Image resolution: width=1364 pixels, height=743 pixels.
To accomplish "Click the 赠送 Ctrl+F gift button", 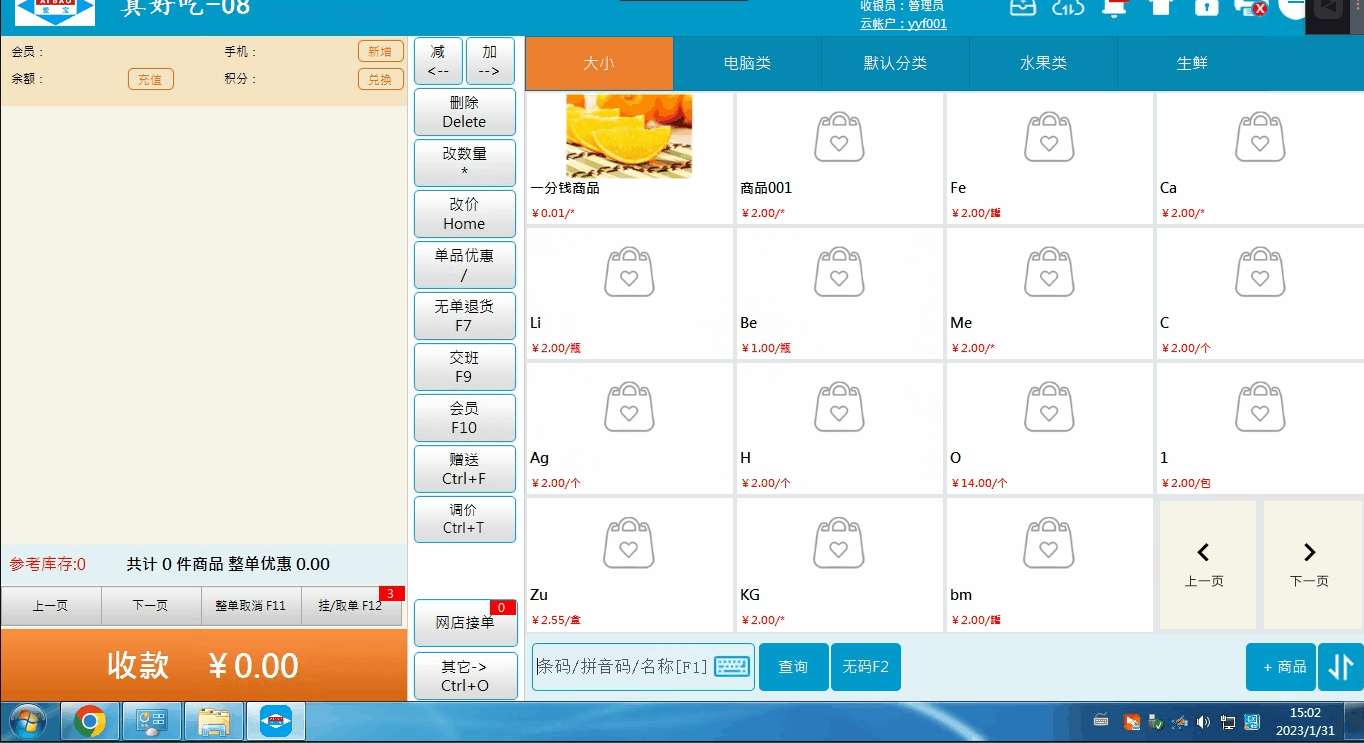I will [465, 469].
